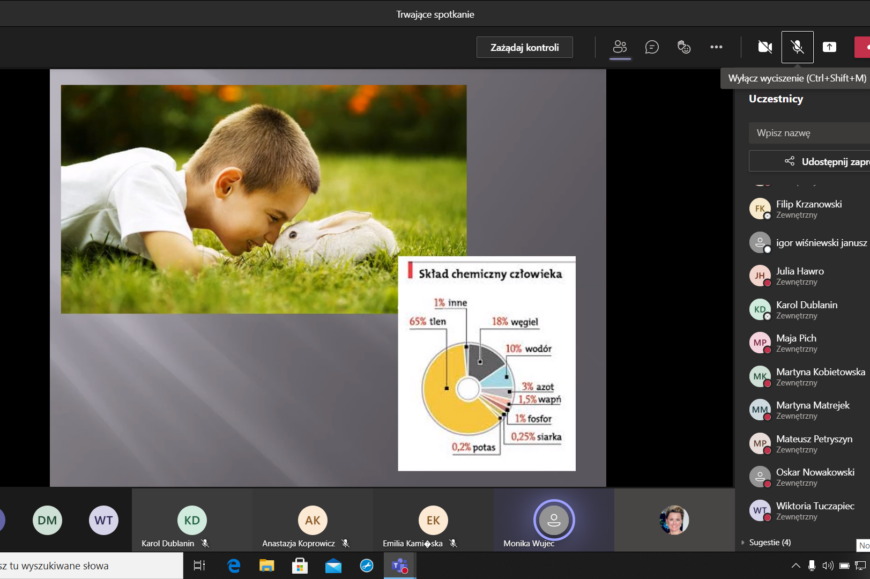Click the DM participant avatar in bottom strip

click(47, 520)
